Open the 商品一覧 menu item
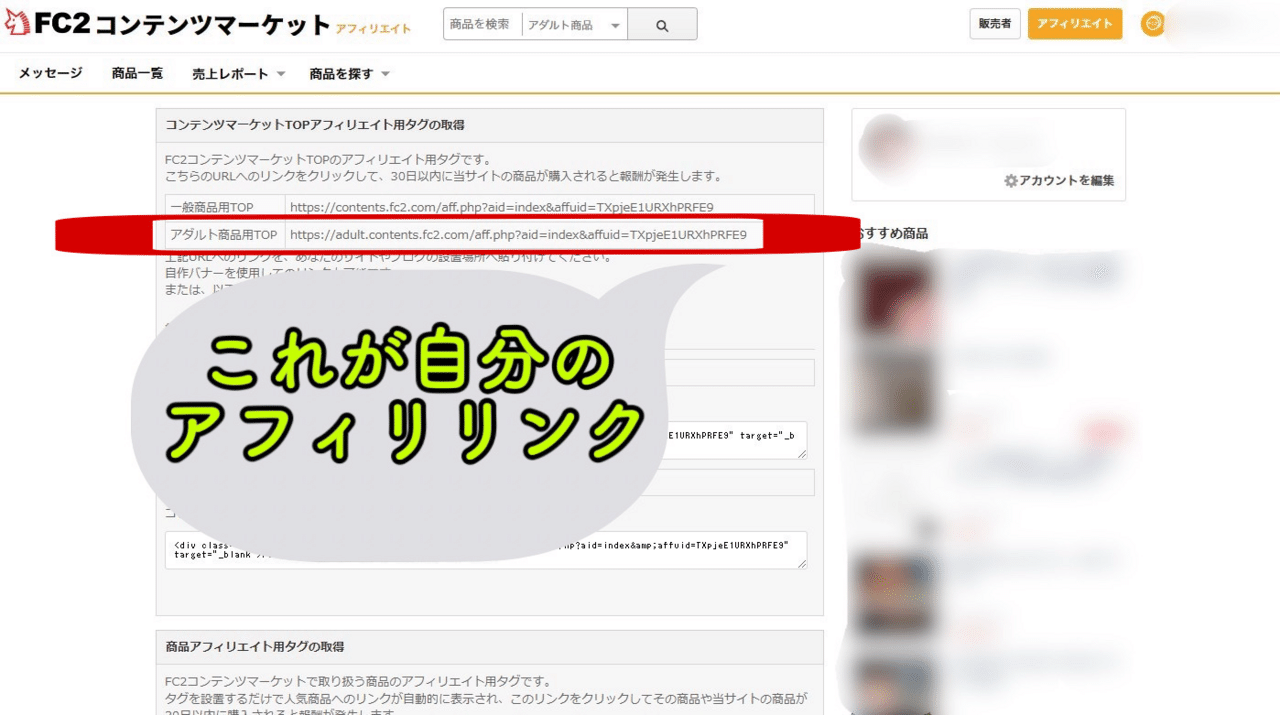 coord(137,73)
